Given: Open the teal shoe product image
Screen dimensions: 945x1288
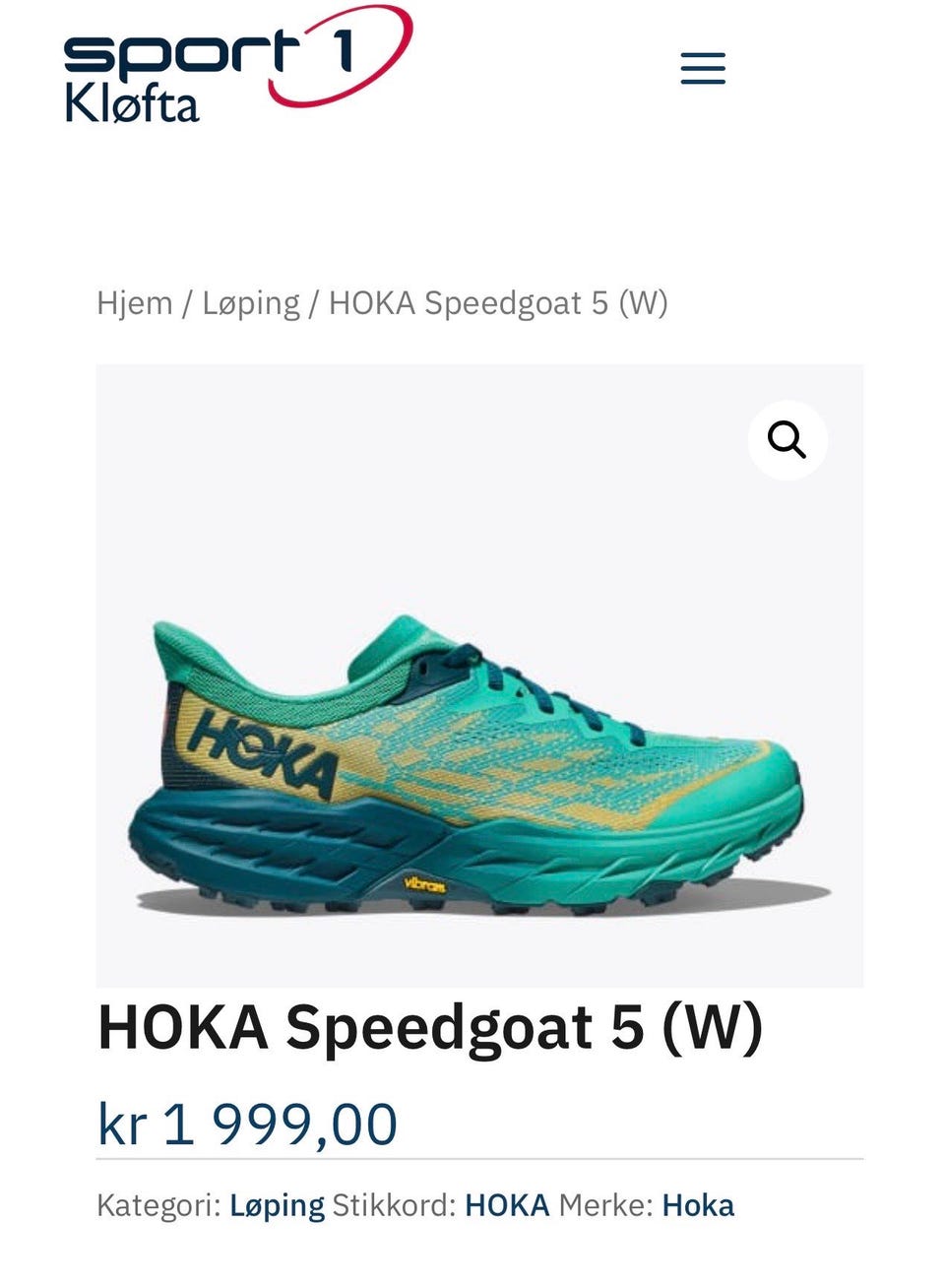Looking at the screenshot, I should (x=479, y=676).
